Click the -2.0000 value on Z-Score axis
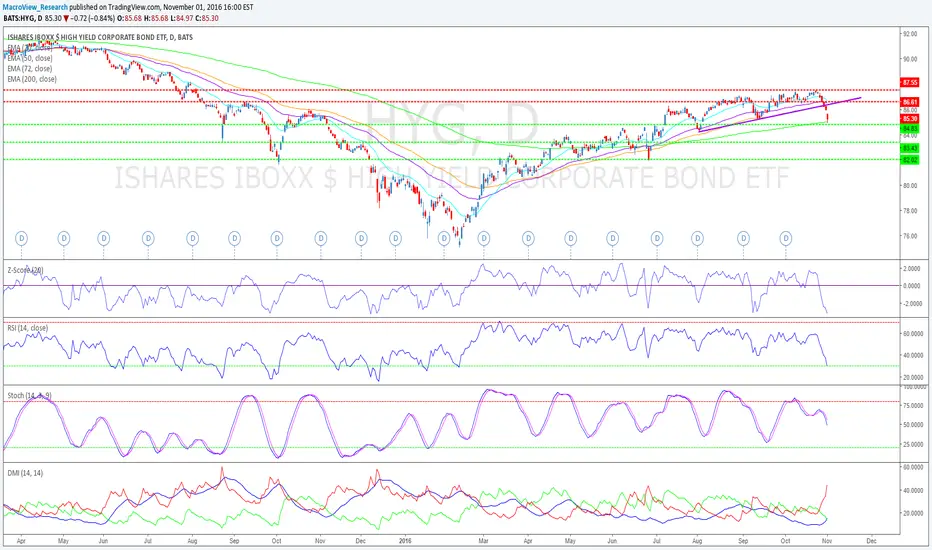 912,304
